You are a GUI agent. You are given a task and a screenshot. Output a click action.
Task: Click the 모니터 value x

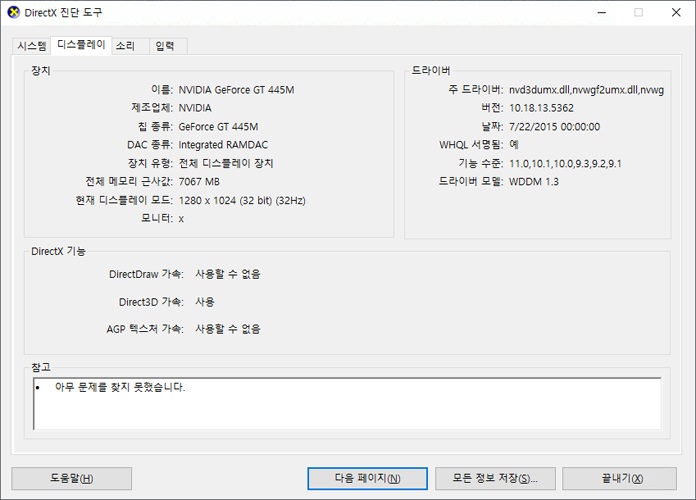point(181,219)
